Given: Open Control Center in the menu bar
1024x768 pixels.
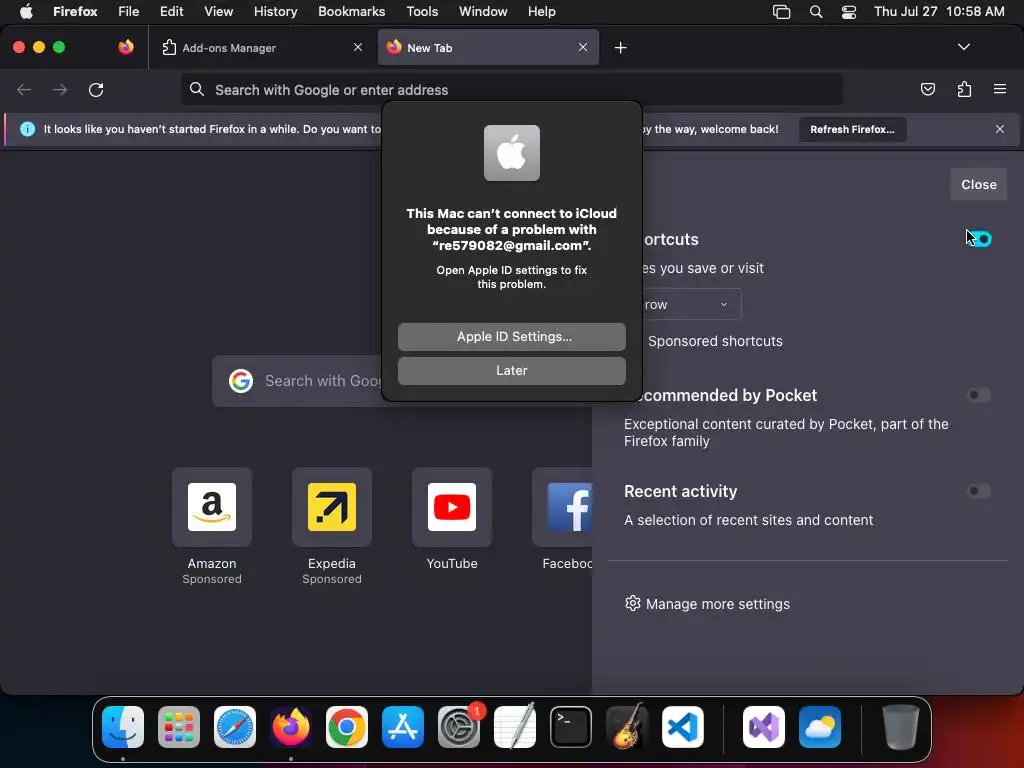Looking at the screenshot, I should pos(848,11).
